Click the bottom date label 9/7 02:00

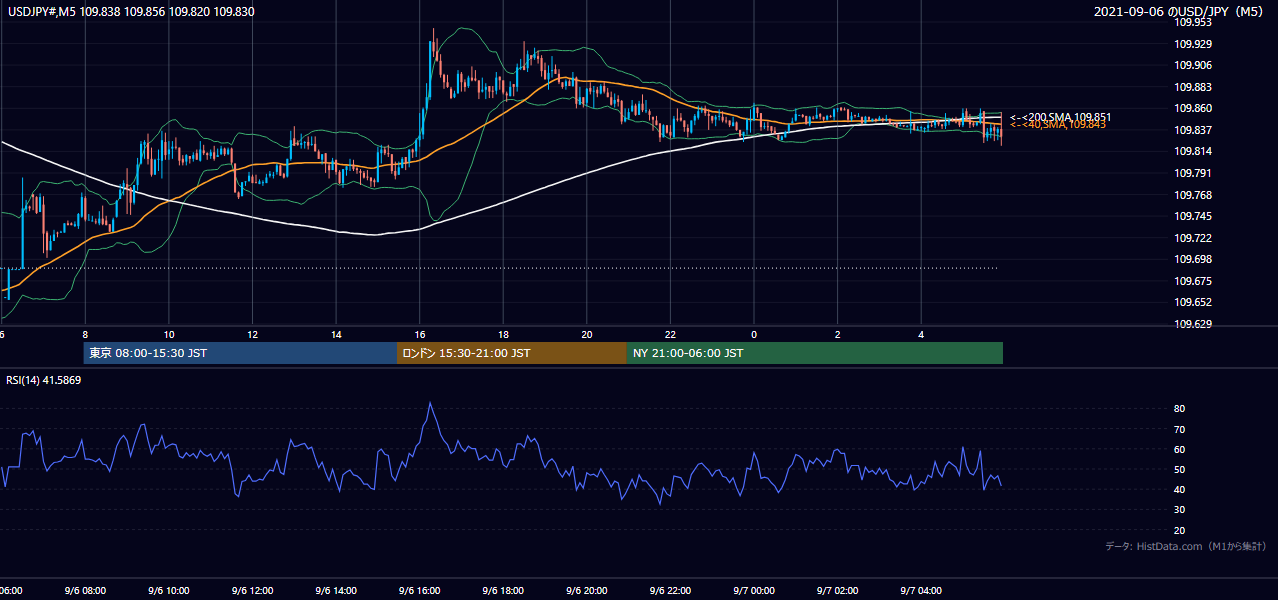coord(838,591)
